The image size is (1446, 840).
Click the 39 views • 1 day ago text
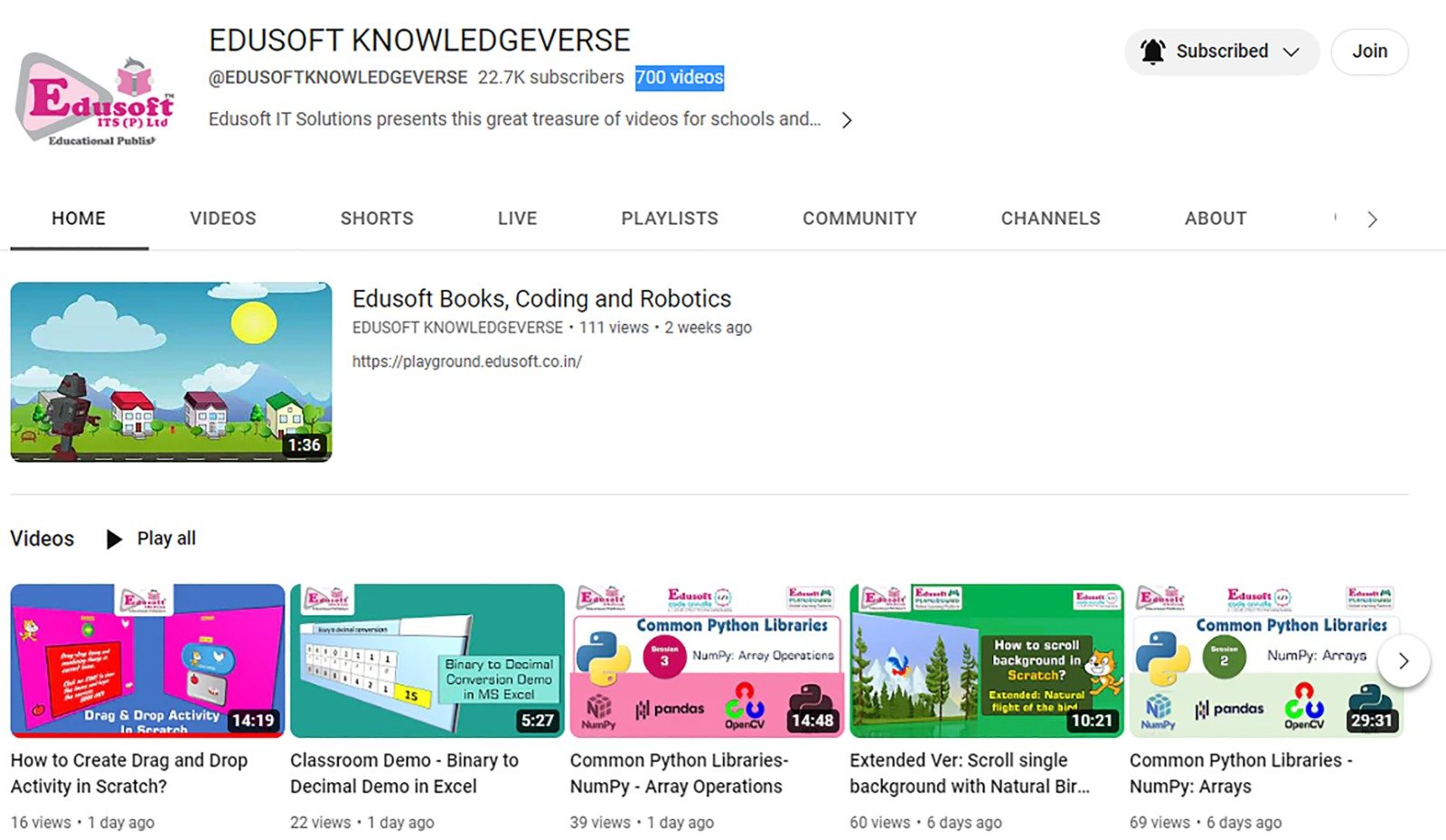tap(642, 823)
